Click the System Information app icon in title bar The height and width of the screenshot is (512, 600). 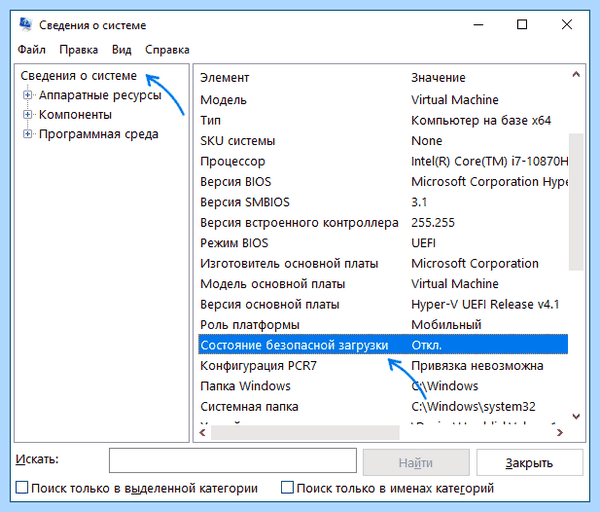point(26,24)
